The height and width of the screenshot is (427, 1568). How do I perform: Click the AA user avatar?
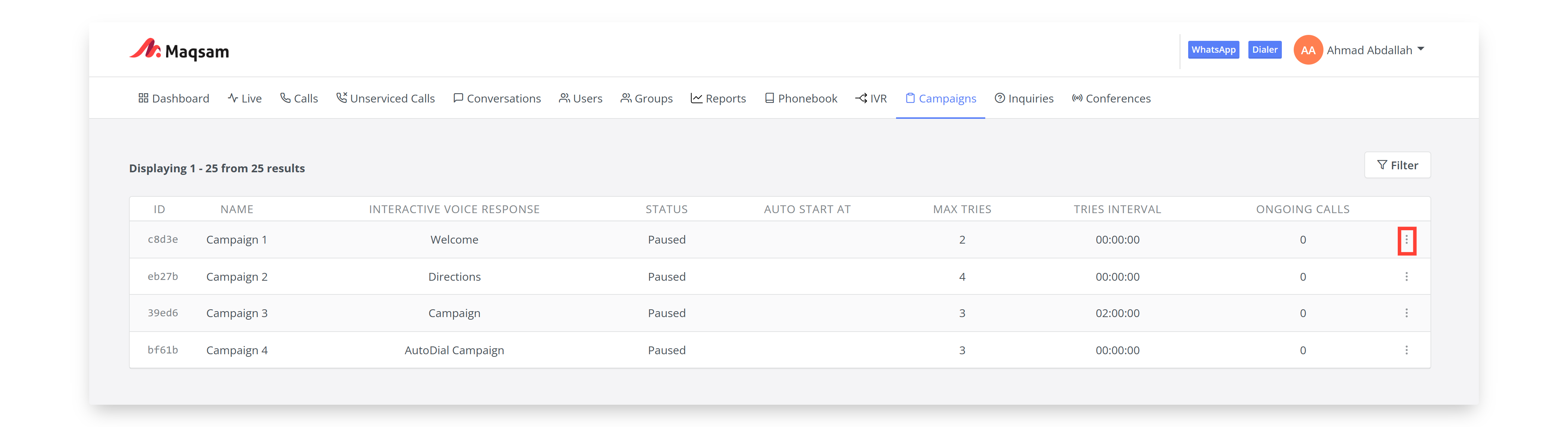[x=1307, y=50]
